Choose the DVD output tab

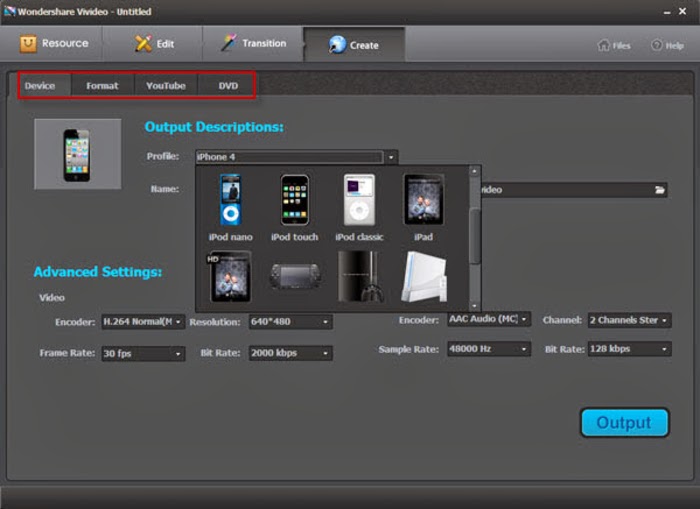tap(228, 85)
